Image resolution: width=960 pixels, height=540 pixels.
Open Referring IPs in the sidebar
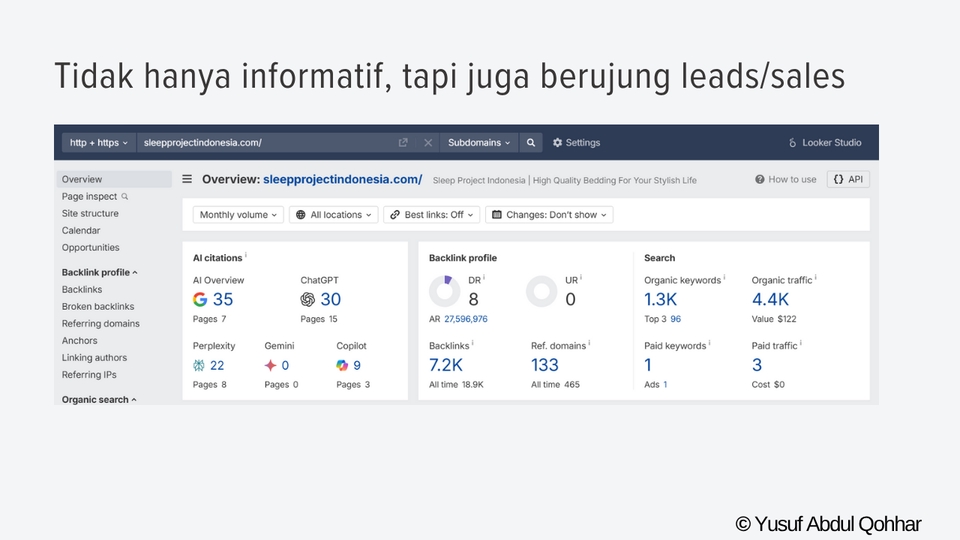(x=89, y=375)
